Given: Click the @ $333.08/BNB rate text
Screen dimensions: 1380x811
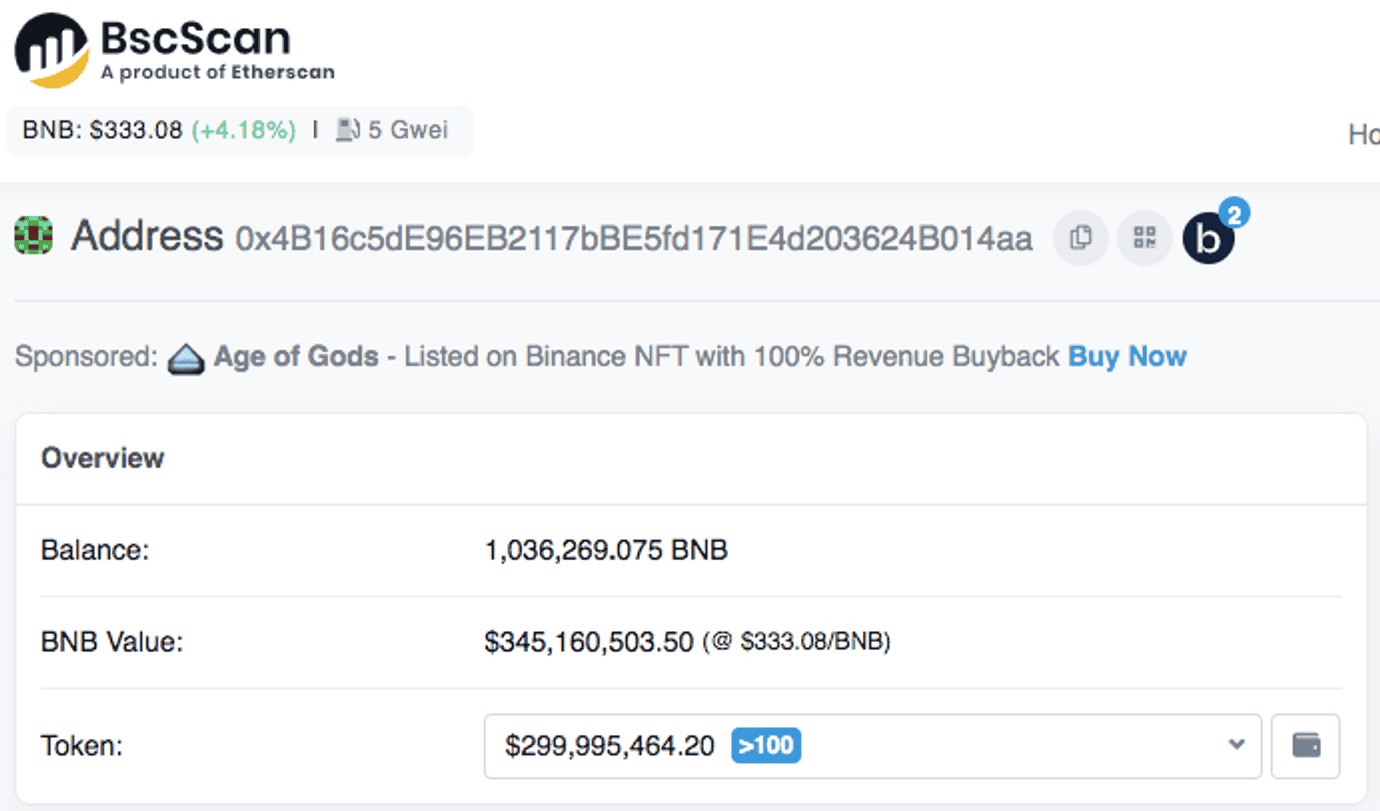Looking at the screenshot, I should (x=797, y=642).
